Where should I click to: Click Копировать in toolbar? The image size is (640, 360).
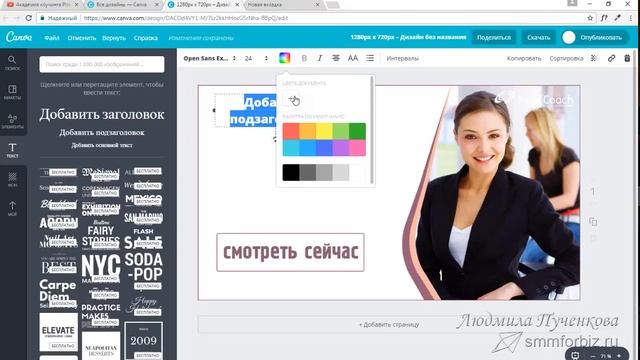[524, 58]
